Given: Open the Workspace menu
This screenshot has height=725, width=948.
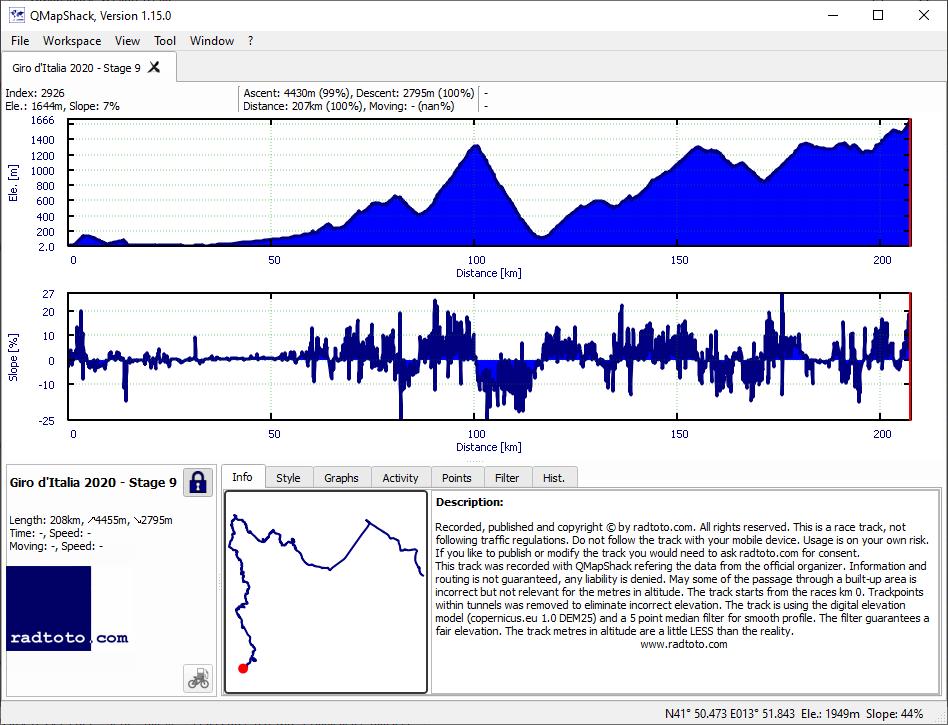Looking at the screenshot, I should click(x=72, y=41).
